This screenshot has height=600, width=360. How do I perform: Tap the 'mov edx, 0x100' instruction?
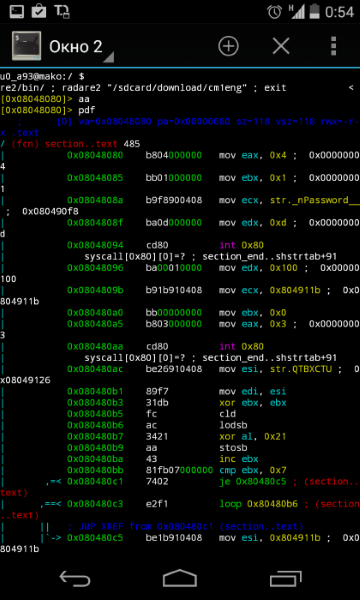click(x=258, y=268)
